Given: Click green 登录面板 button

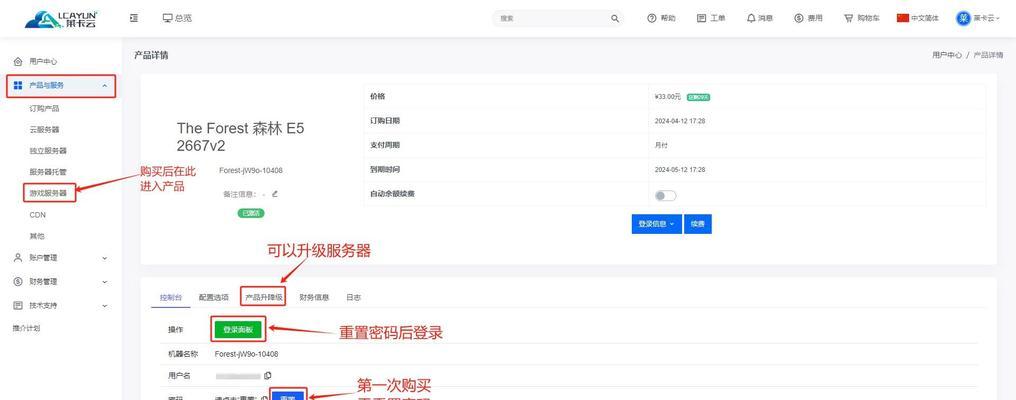Looking at the screenshot, I should click(x=238, y=330).
